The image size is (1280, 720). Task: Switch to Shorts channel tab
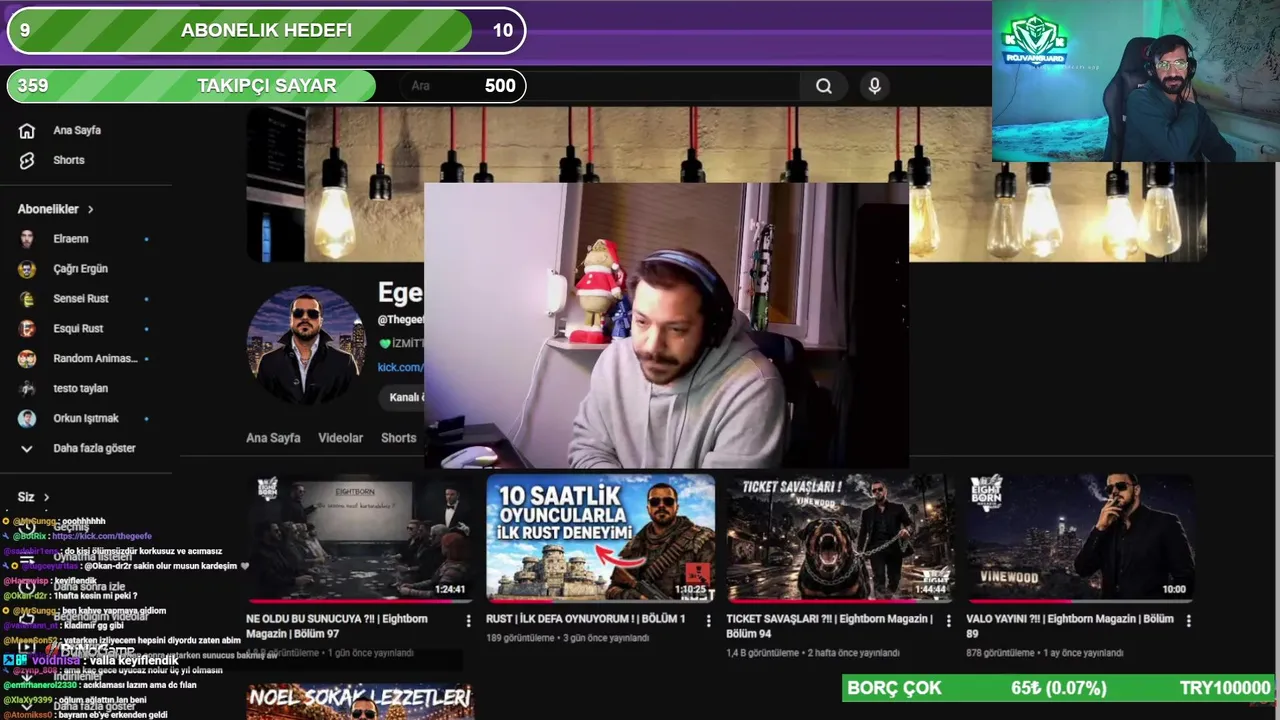pos(398,438)
